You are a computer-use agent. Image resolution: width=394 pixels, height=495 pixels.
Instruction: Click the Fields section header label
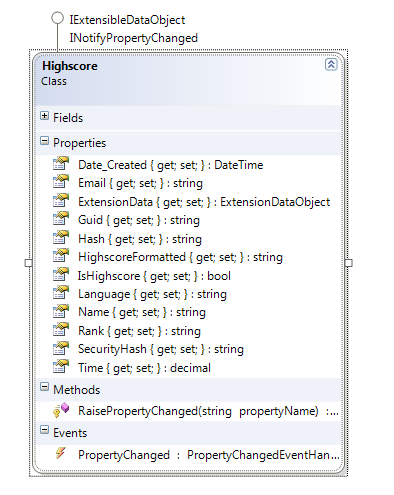68,118
